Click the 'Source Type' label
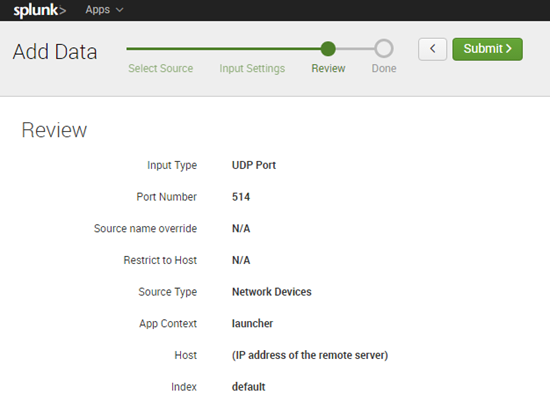The height and width of the screenshot is (417, 550). click(x=168, y=292)
